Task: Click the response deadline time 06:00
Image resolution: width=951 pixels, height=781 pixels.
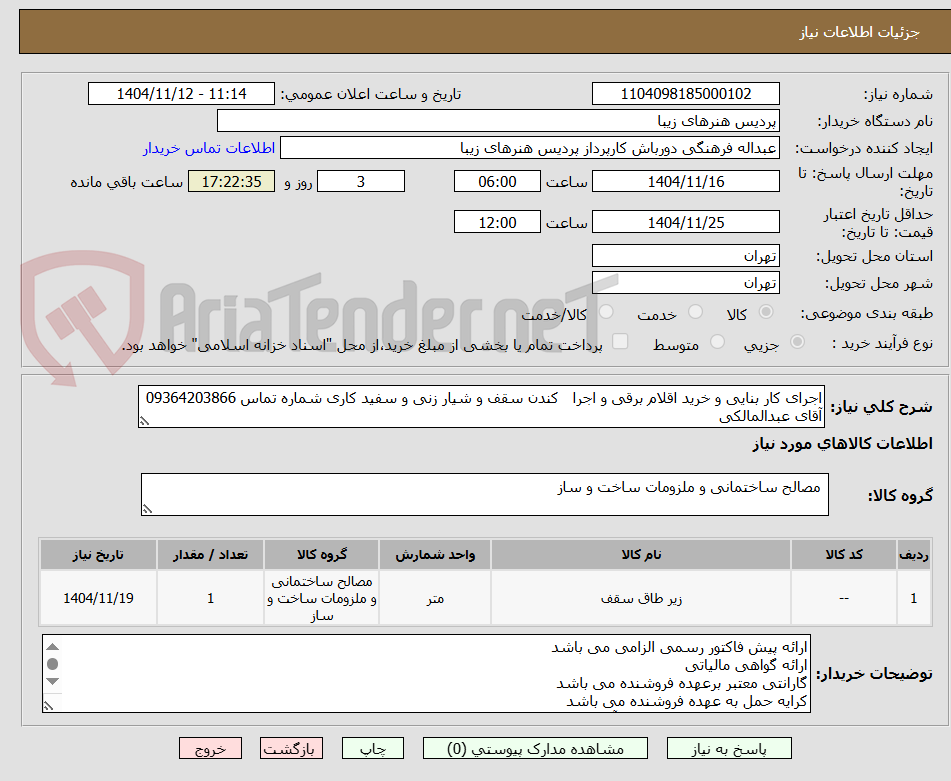Action: (x=497, y=181)
